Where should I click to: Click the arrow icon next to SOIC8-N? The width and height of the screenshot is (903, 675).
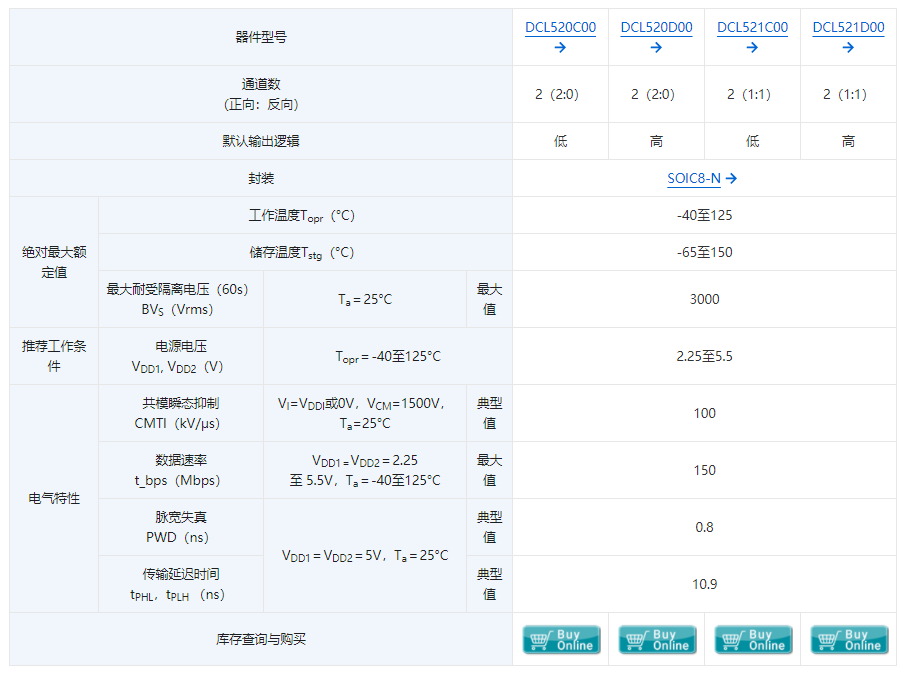[731, 178]
